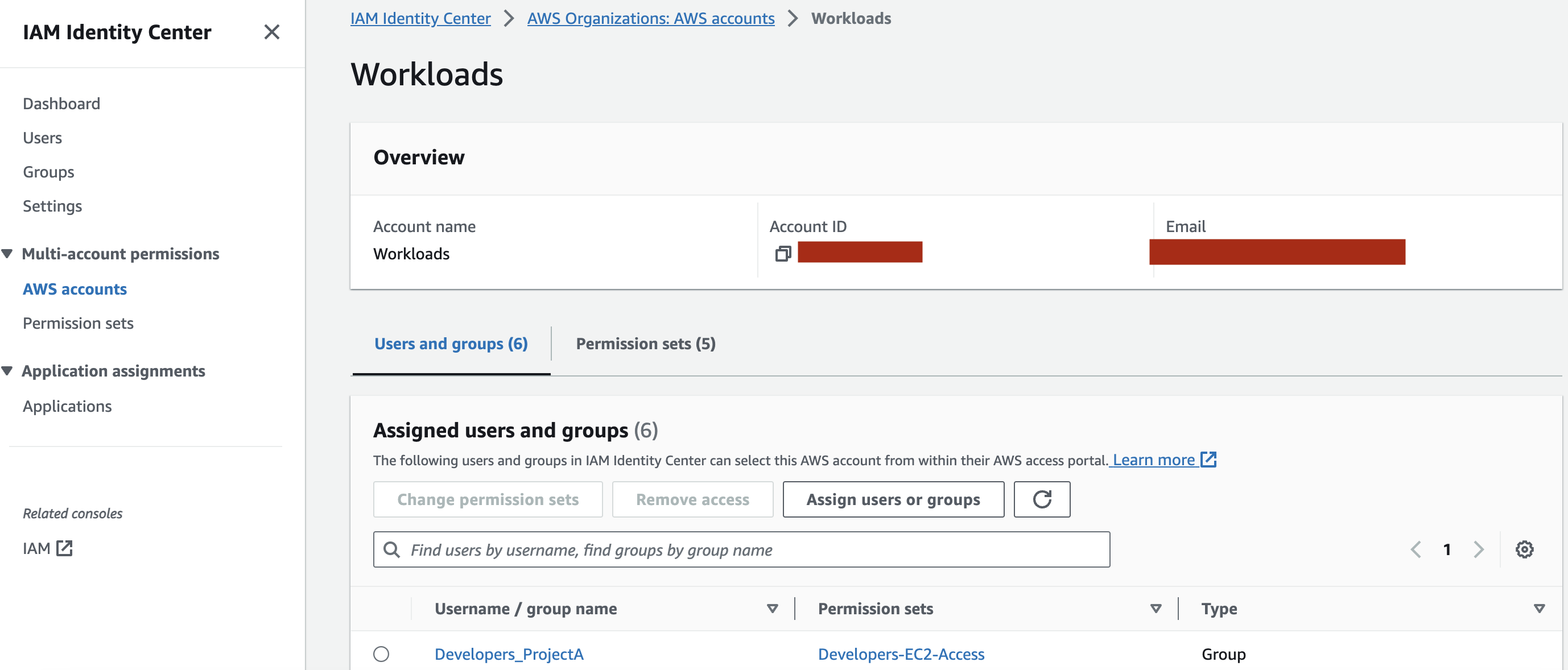This screenshot has height=670, width=1568.
Task: Collapse the Application assignments section
Action: click(x=8, y=371)
